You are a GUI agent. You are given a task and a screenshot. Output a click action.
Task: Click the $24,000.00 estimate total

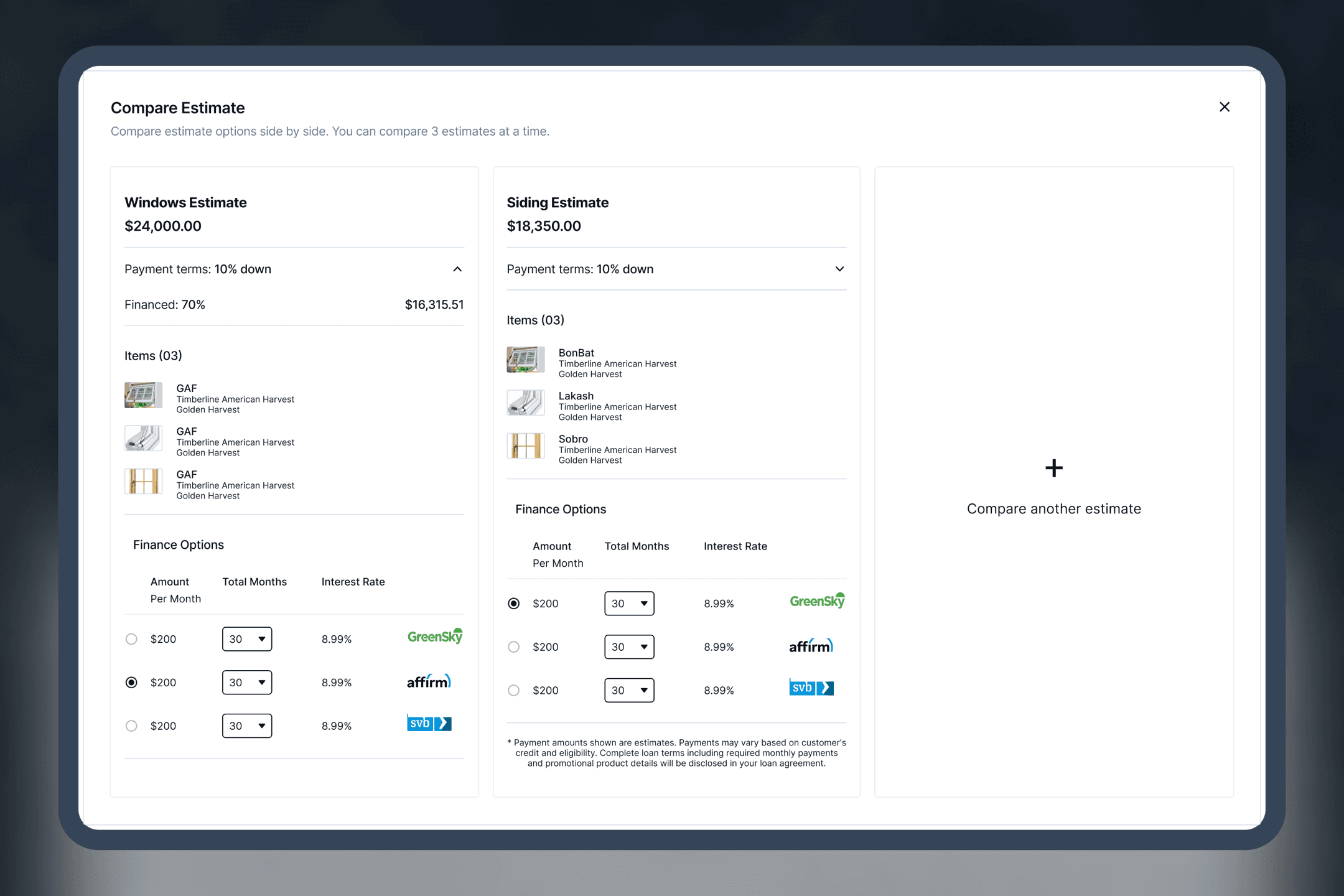point(163,226)
